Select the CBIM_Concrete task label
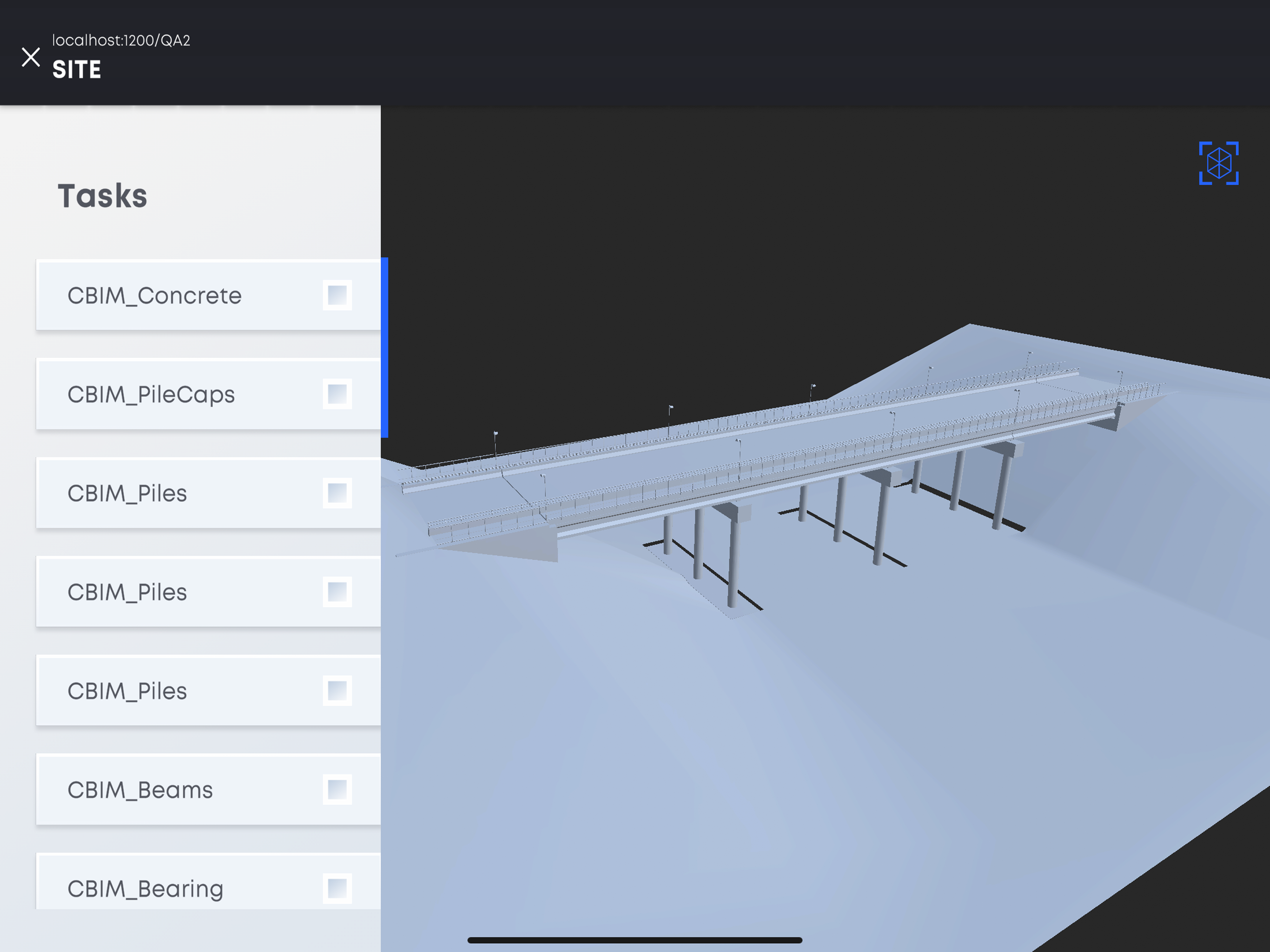1270x952 pixels. point(154,296)
